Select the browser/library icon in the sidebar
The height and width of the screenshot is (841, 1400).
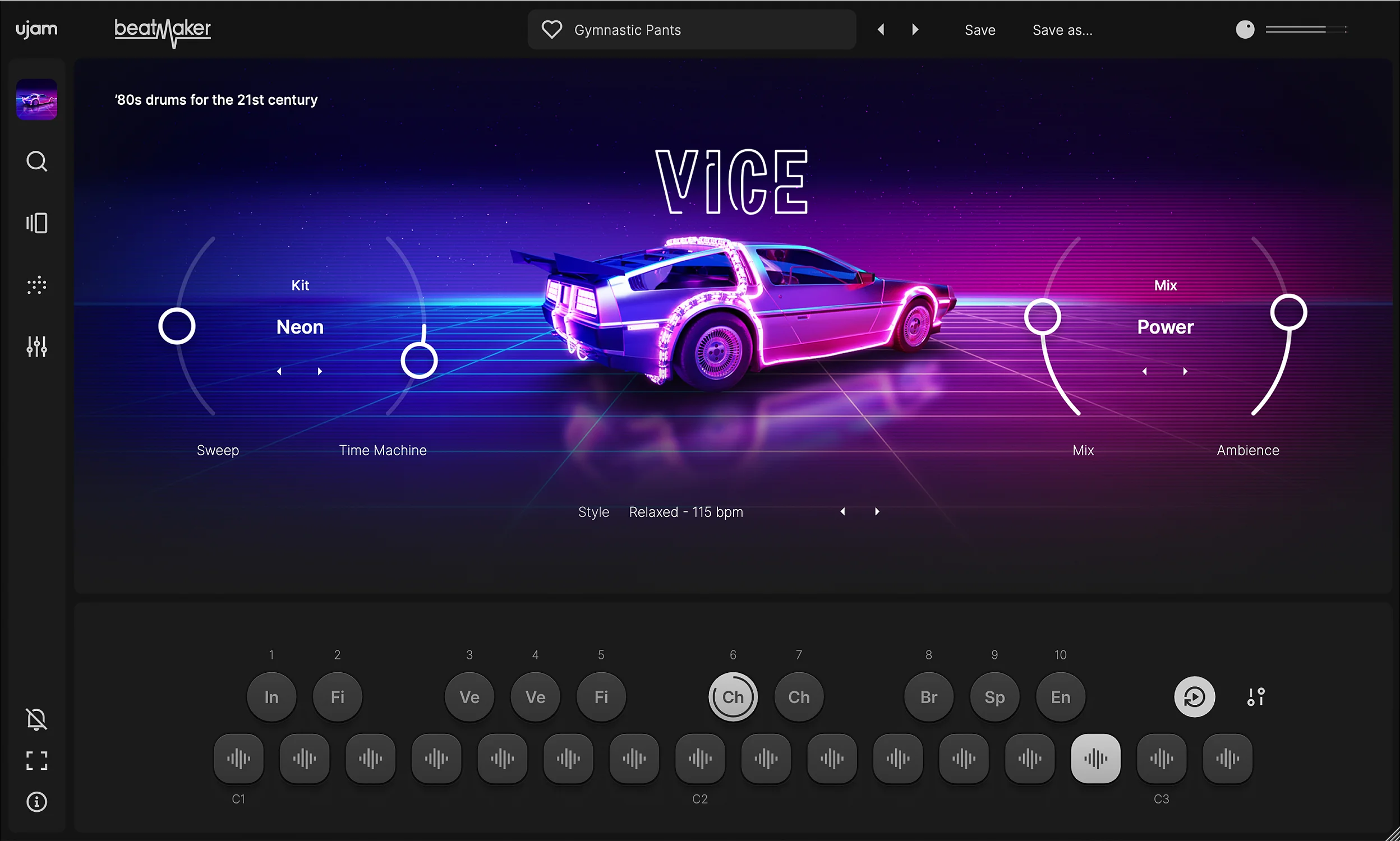[x=36, y=223]
